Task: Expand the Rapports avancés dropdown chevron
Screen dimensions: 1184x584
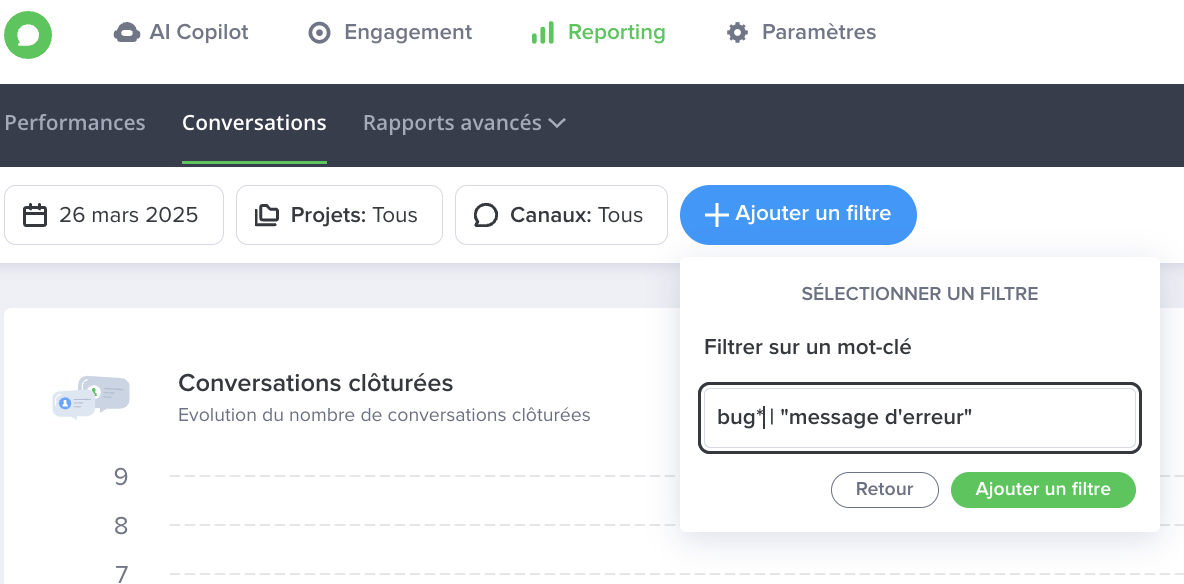Action: (x=557, y=123)
